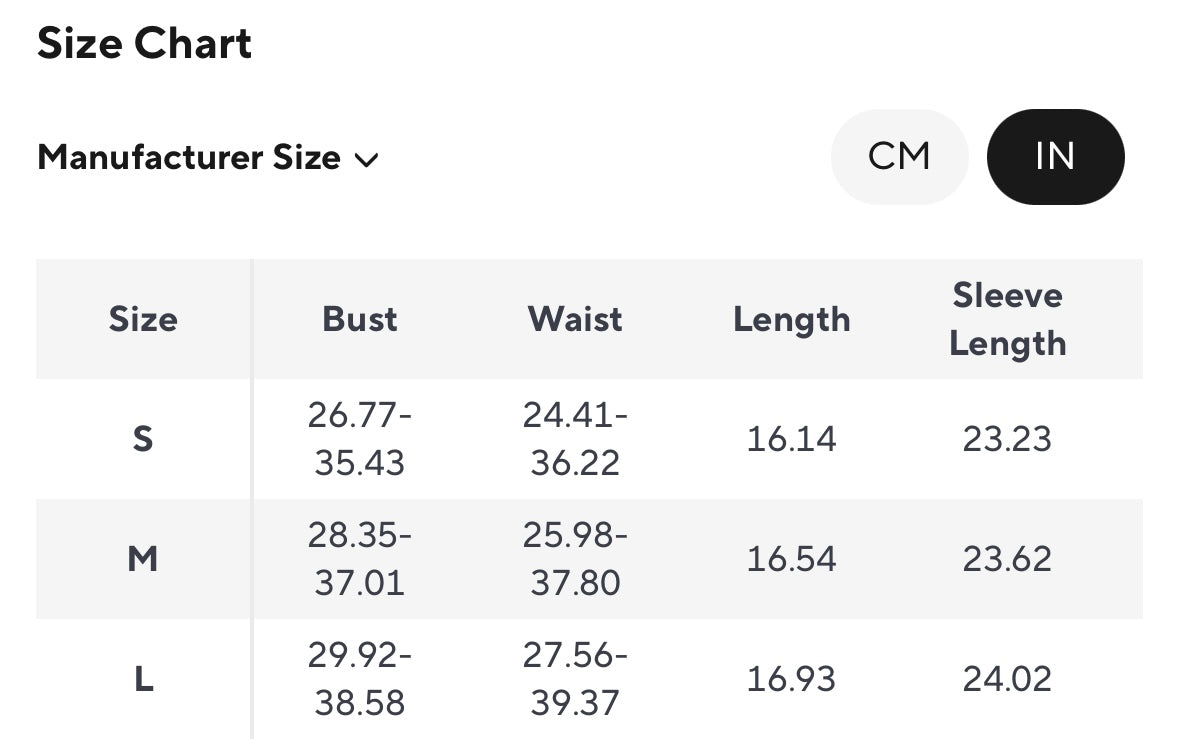Click the Length column header

[791, 319]
